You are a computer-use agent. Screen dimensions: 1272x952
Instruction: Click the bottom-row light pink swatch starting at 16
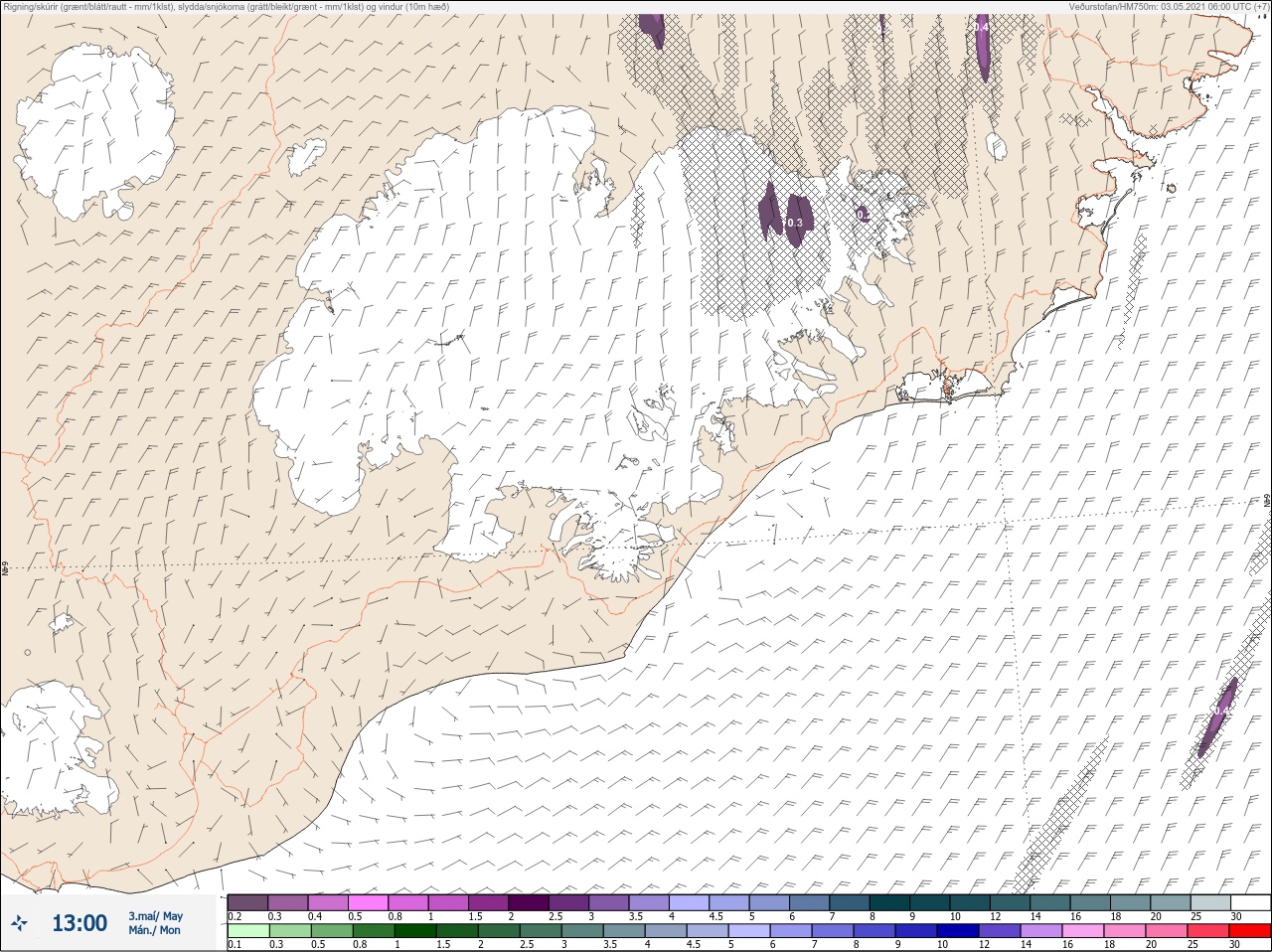[x=1084, y=931]
